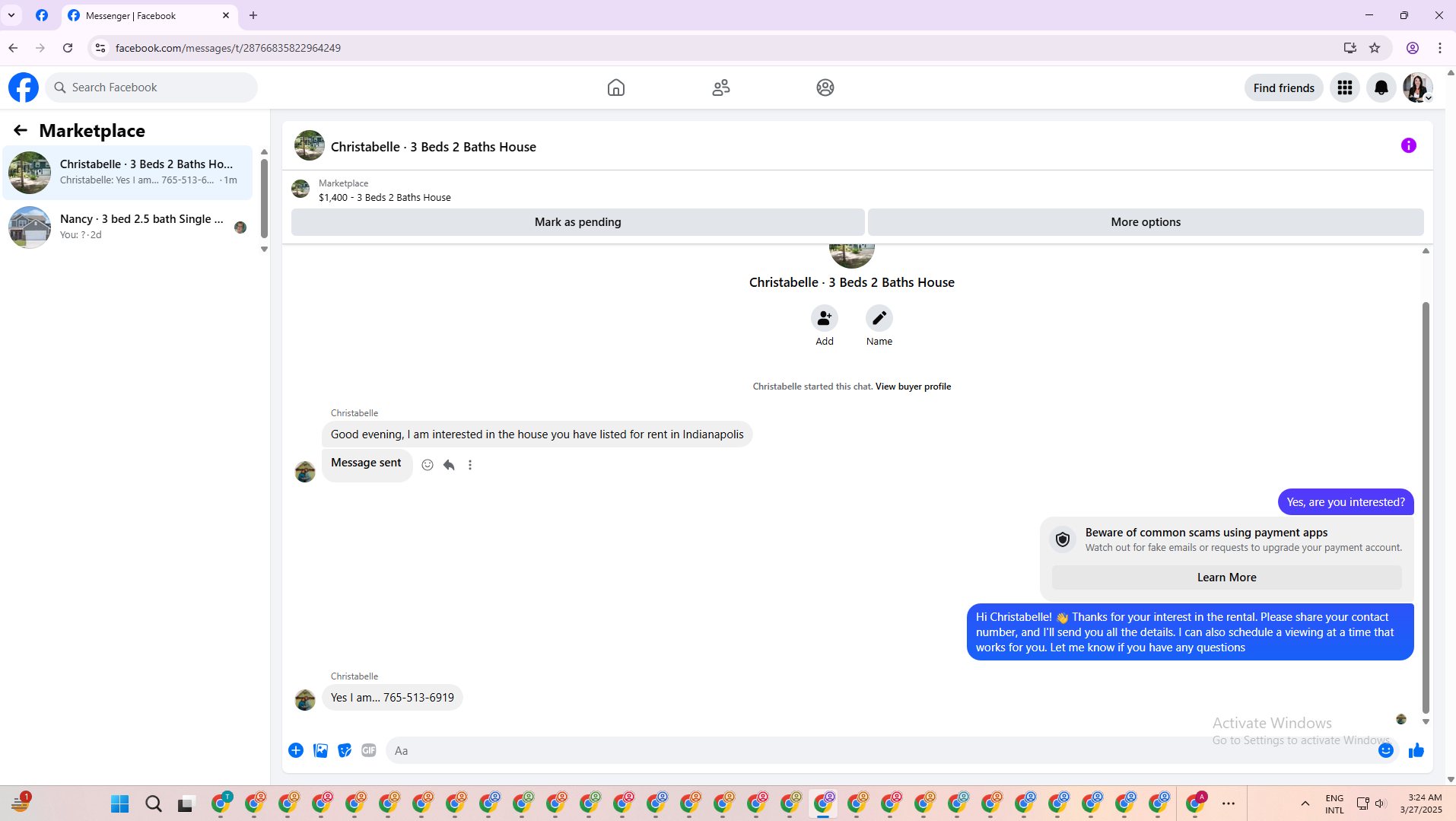Click the chat scrollbar down arrow

1426,721
